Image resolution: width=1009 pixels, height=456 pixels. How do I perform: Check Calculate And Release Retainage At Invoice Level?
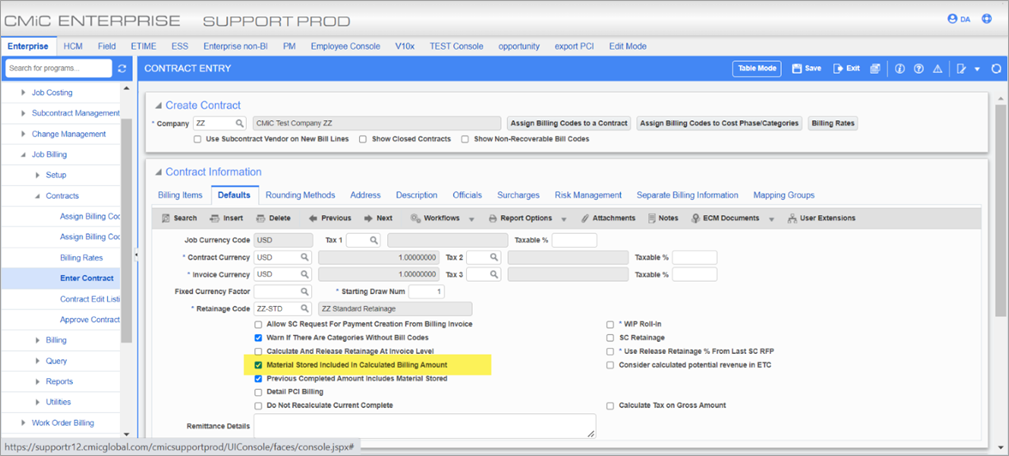coord(259,352)
